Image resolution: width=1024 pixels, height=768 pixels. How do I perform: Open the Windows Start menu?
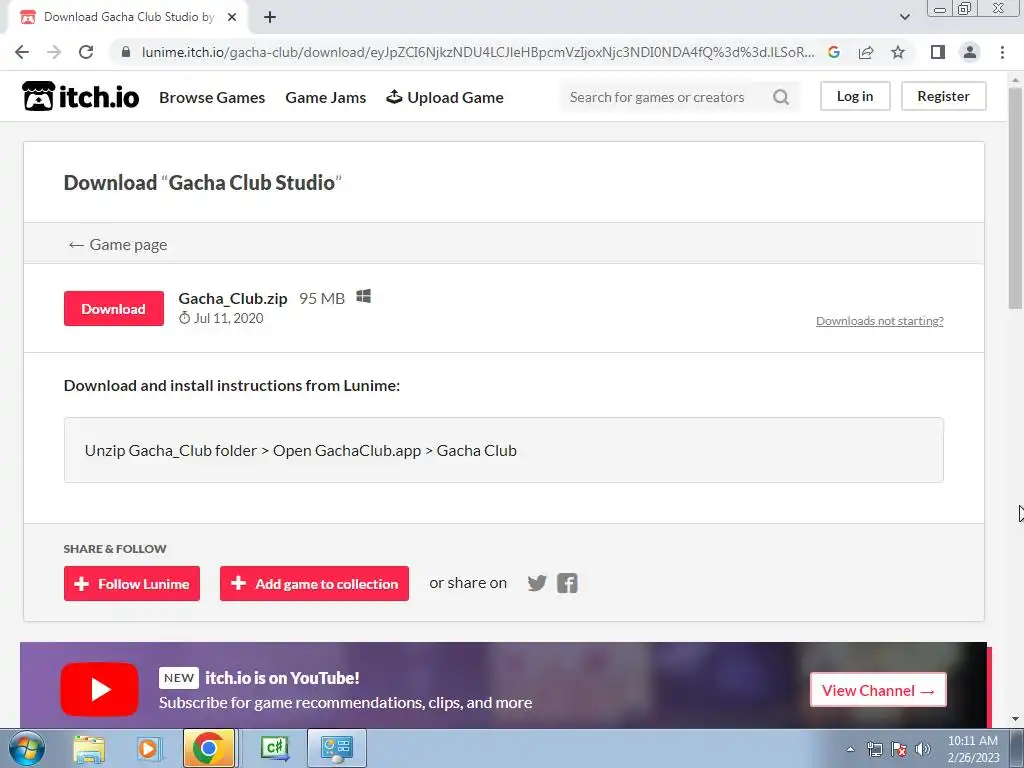(27, 748)
